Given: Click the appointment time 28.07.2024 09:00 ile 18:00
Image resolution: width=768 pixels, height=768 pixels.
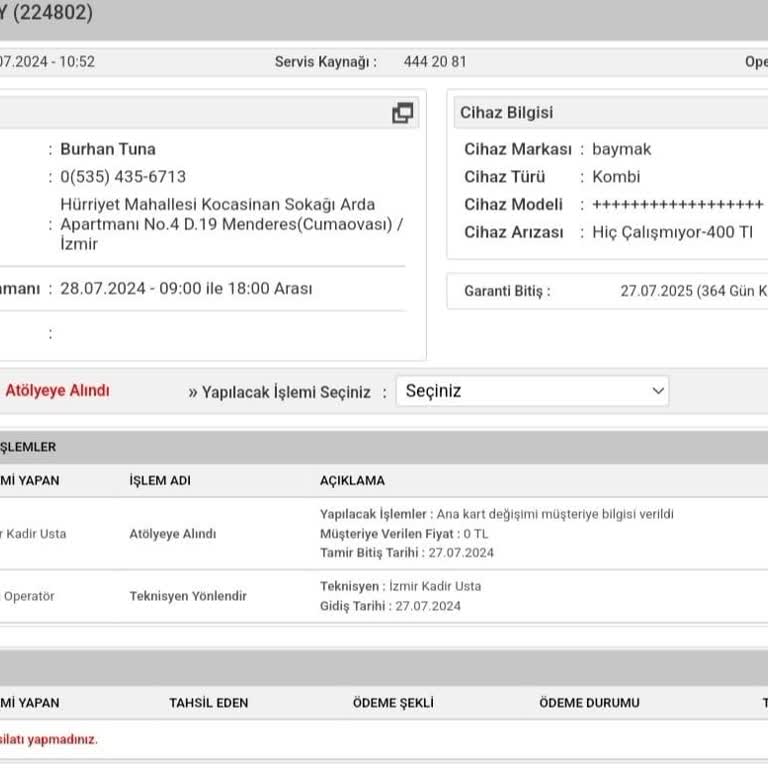Looking at the screenshot, I should [186, 289].
